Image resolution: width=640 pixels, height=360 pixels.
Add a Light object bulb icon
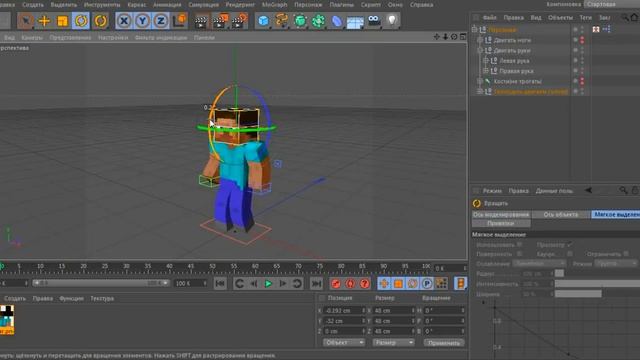(392, 20)
